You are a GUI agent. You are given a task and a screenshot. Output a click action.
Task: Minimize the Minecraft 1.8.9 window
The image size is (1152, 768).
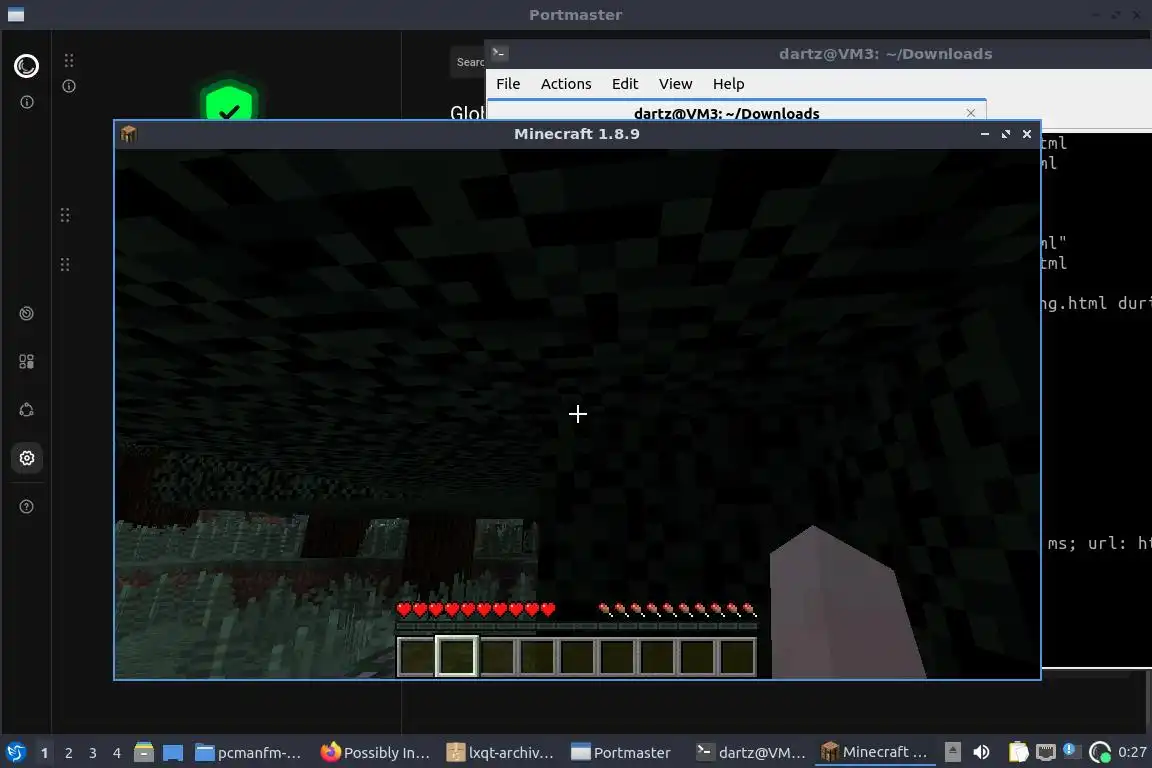(984, 134)
